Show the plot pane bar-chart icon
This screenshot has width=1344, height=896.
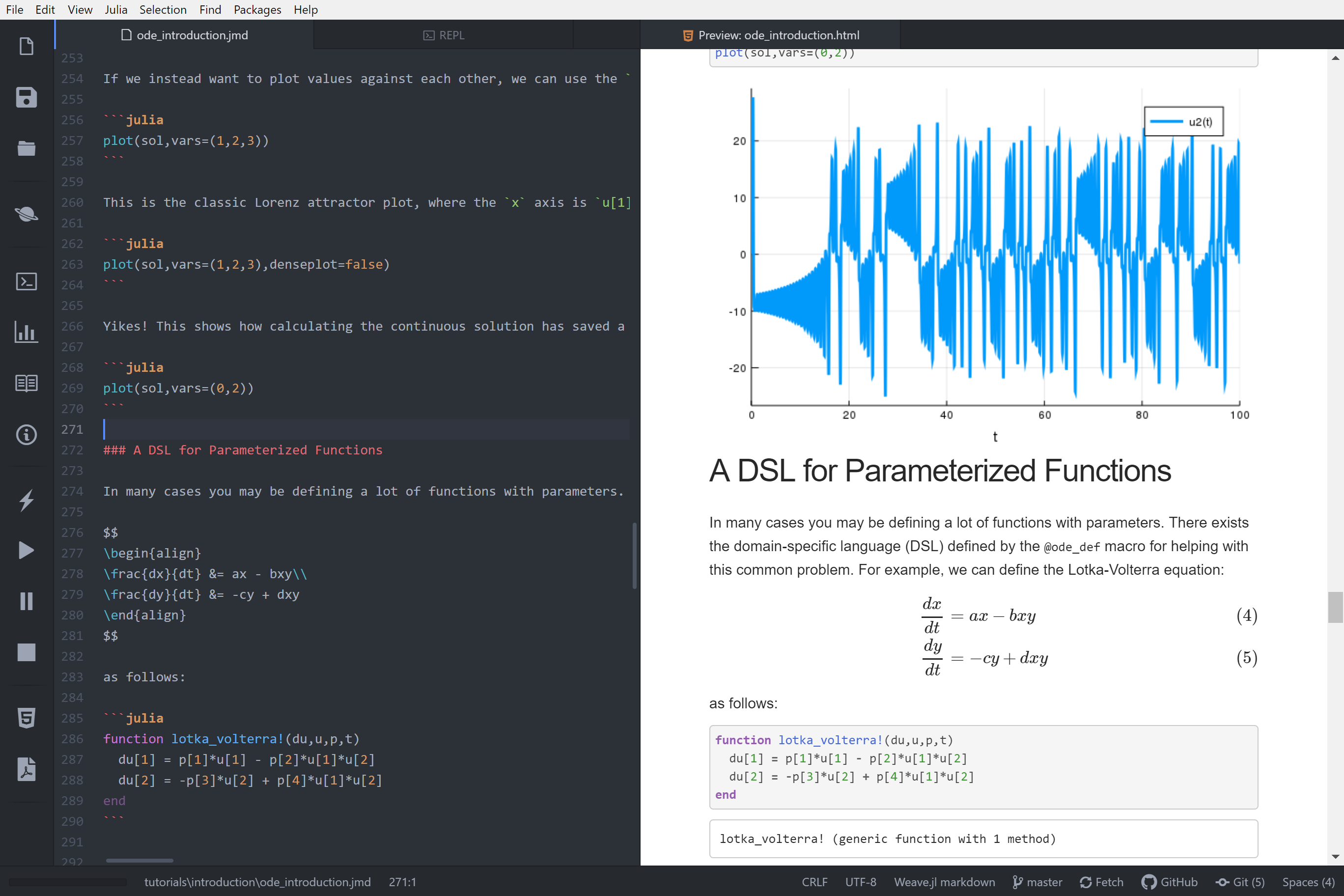(27, 332)
